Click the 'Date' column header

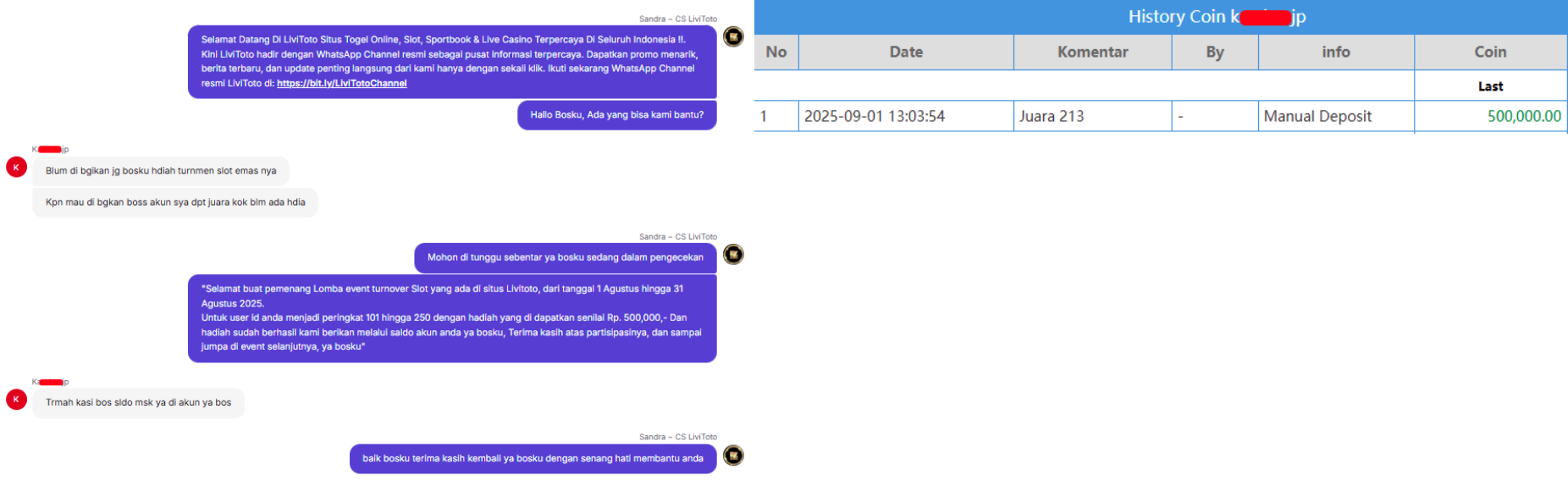click(906, 52)
